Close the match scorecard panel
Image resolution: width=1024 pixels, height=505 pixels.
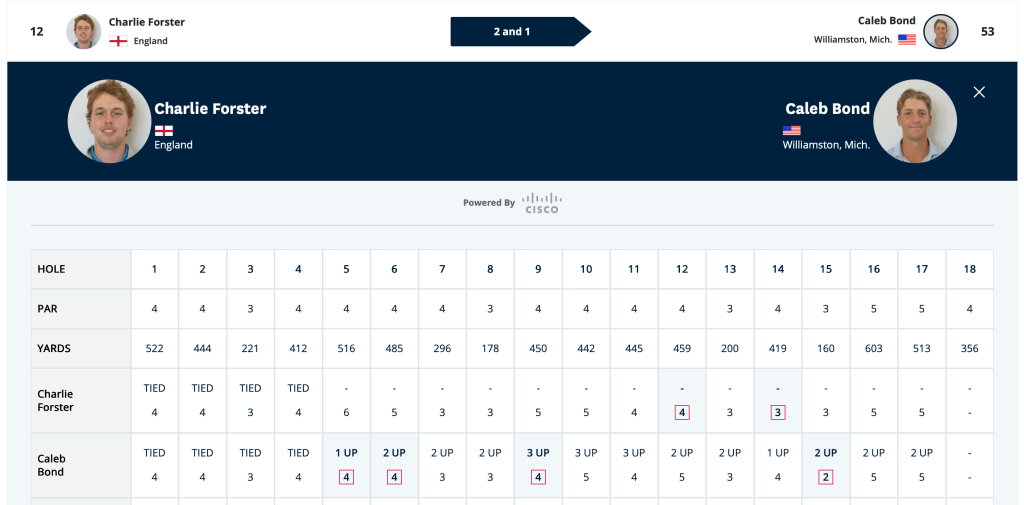point(979,92)
